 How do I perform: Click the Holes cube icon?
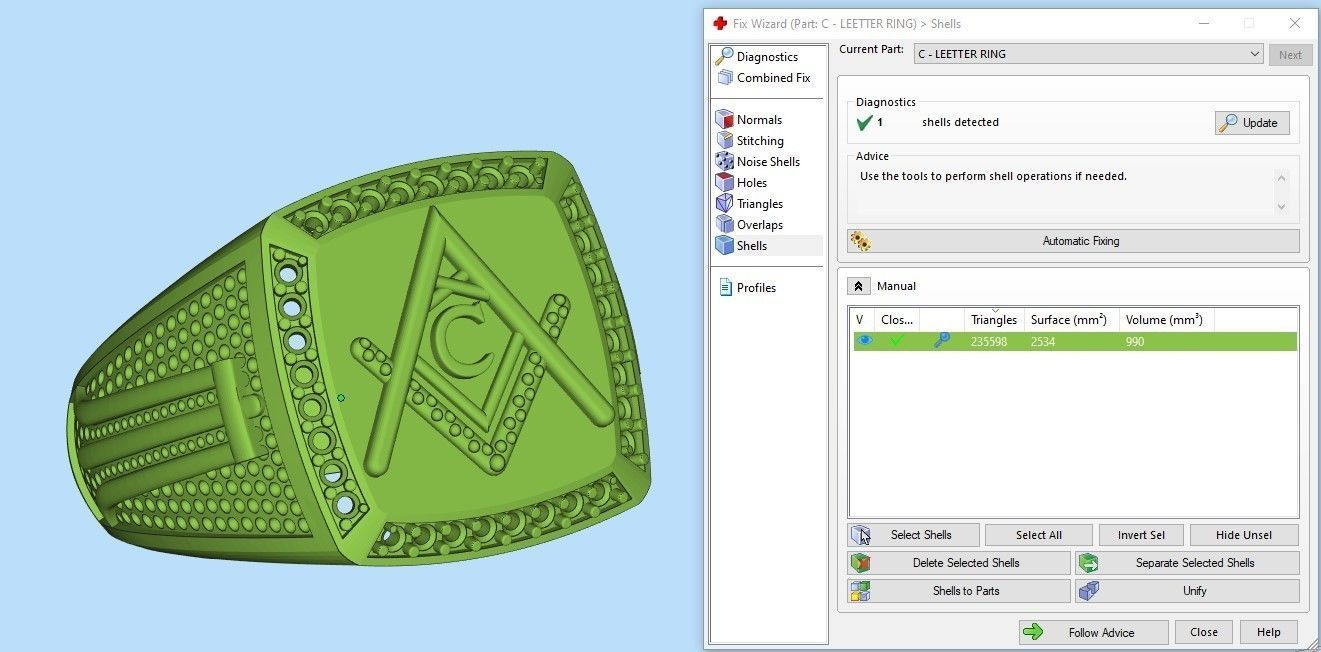tap(725, 183)
